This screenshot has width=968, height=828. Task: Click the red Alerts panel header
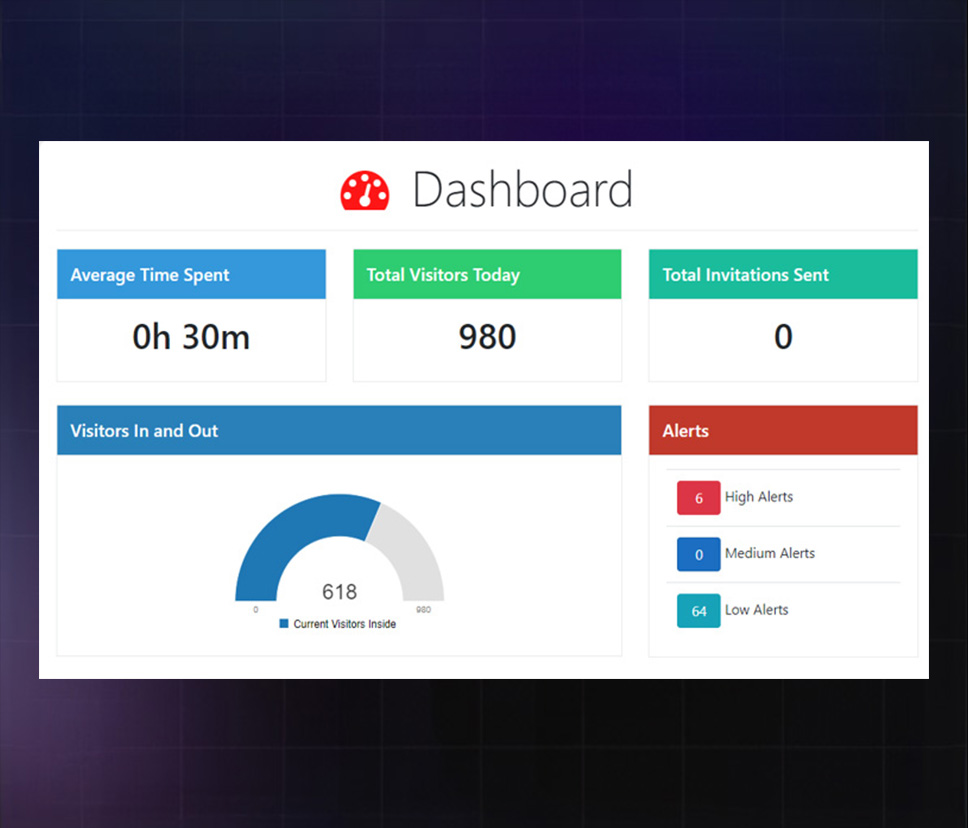(x=783, y=430)
